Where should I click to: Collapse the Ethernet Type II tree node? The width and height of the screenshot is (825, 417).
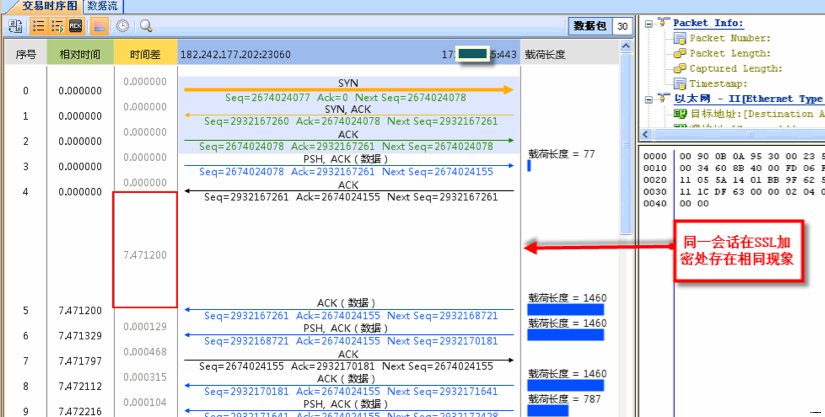click(649, 99)
